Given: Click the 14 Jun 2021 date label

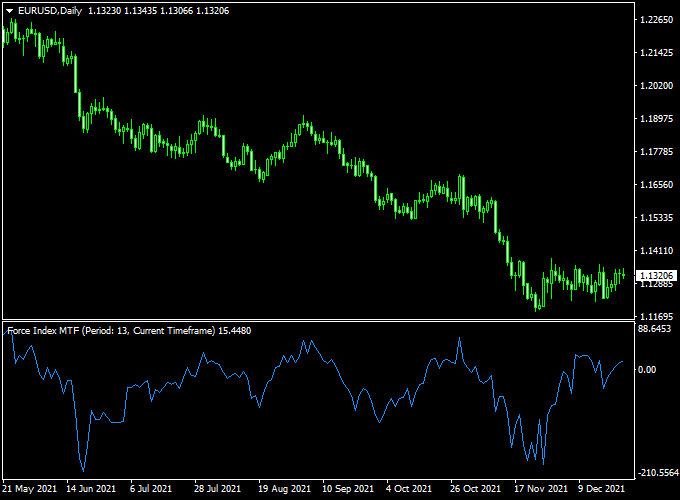Looking at the screenshot, I should click(88, 489).
